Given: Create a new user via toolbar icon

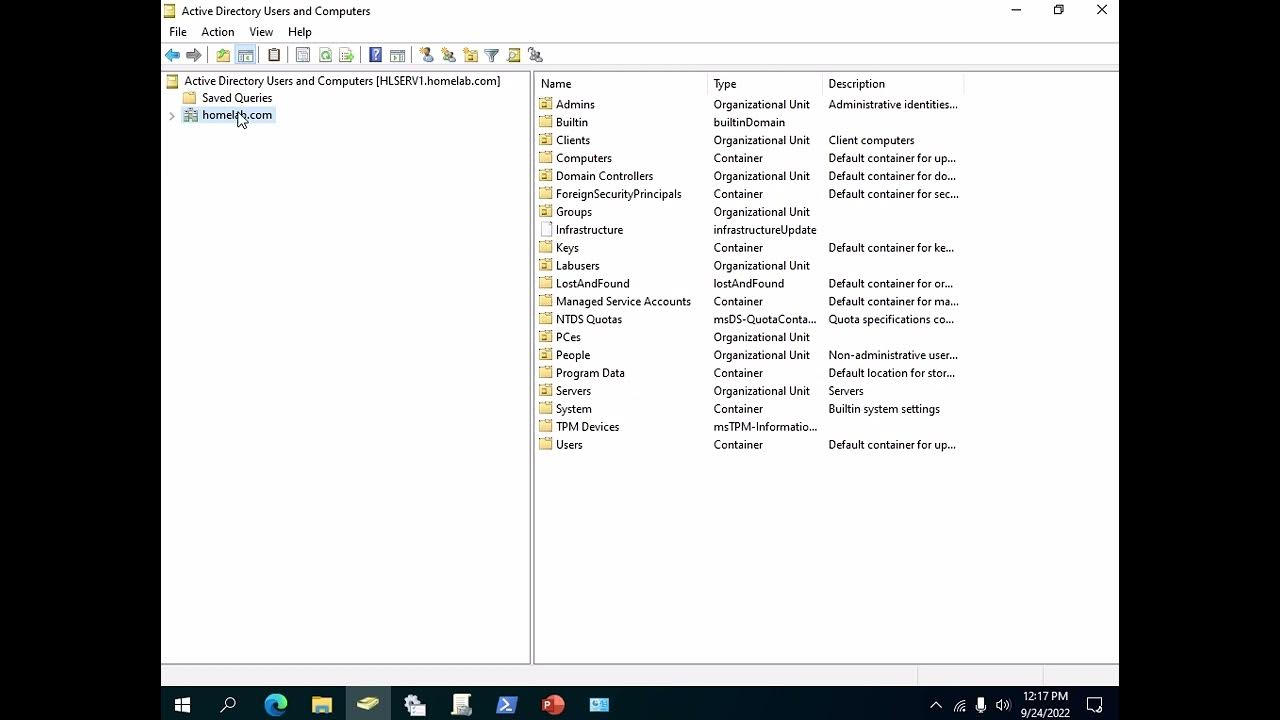Looking at the screenshot, I should pos(426,55).
